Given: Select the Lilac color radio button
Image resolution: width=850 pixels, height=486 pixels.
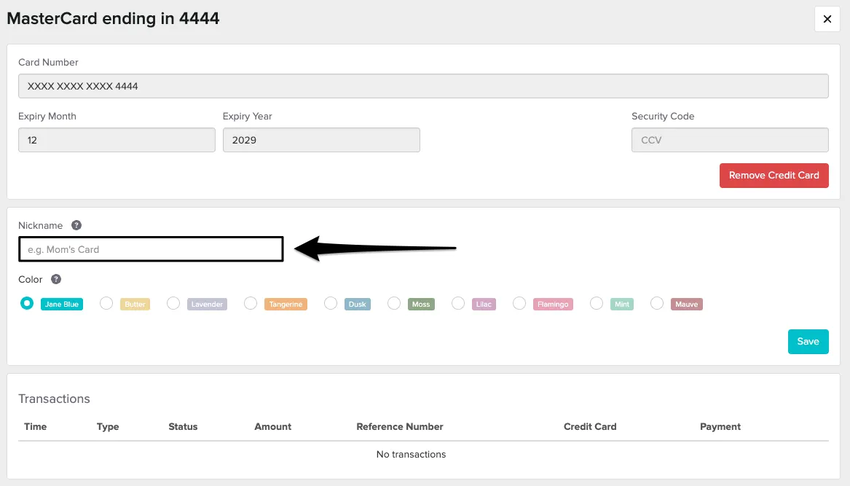Looking at the screenshot, I should pos(458,303).
